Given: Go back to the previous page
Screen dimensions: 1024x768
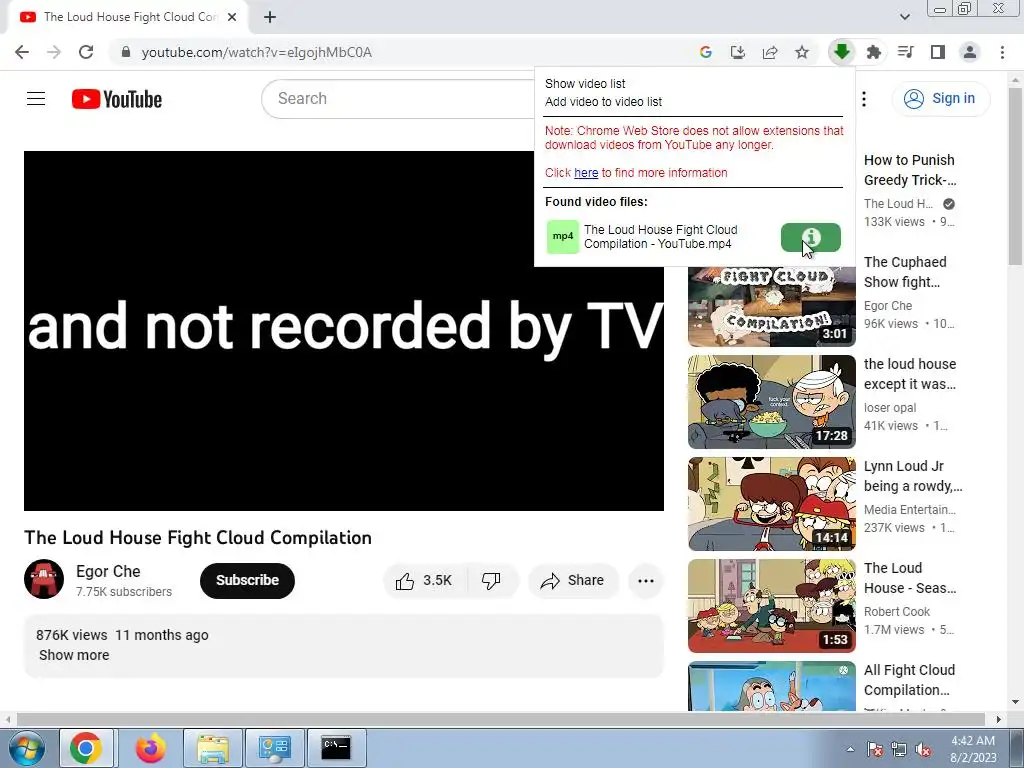Looking at the screenshot, I should [x=22, y=52].
